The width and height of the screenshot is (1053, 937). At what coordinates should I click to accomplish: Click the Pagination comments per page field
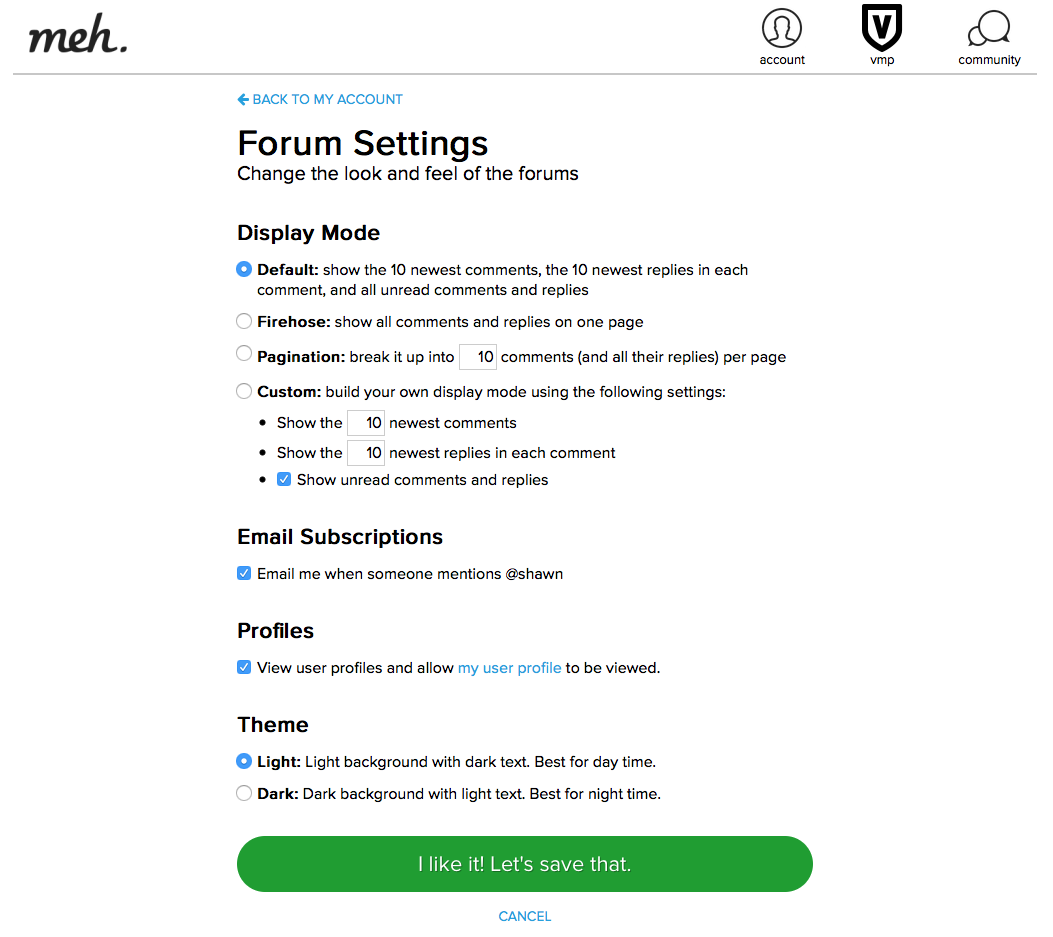coord(478,357)
